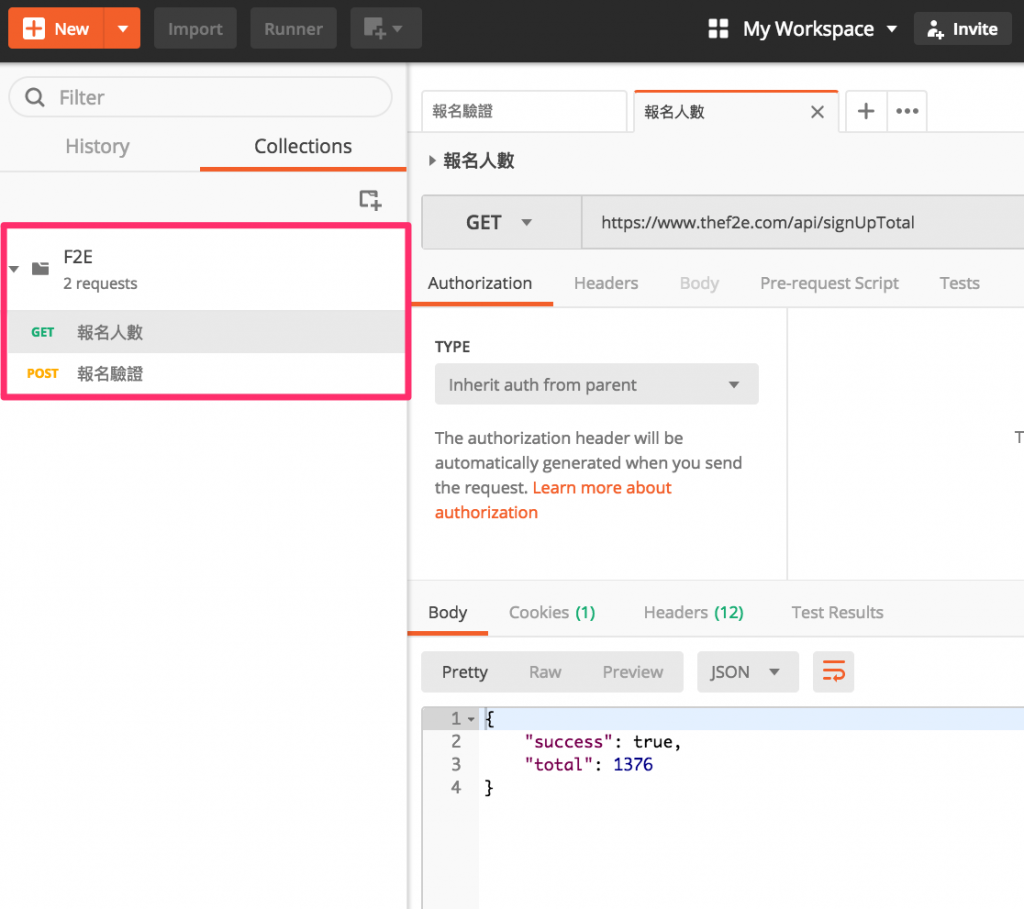Open the Pre-request Script tab
This screenshot has height=909, width=1024.
[x=829, y=283]
